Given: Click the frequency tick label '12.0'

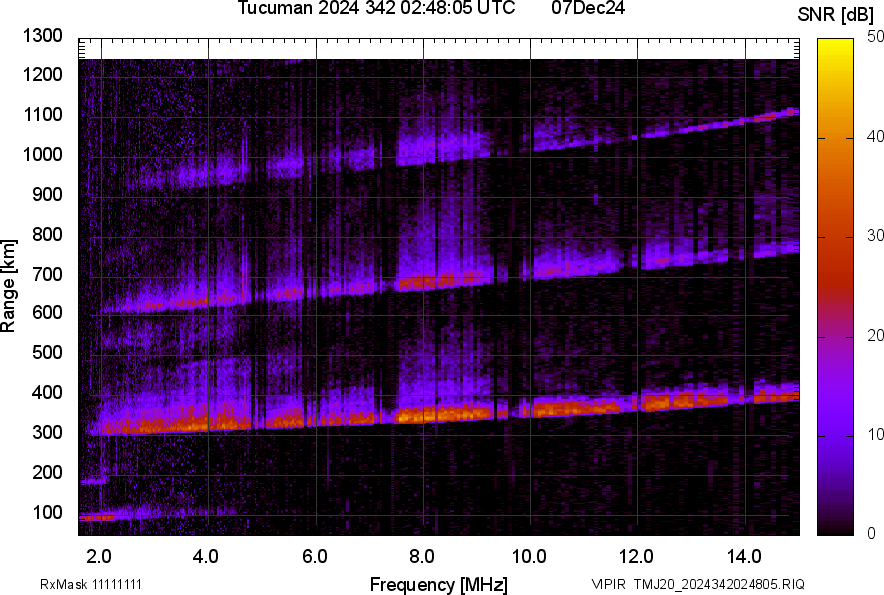Looking at the screenshot, I should [x=637, y=557].
